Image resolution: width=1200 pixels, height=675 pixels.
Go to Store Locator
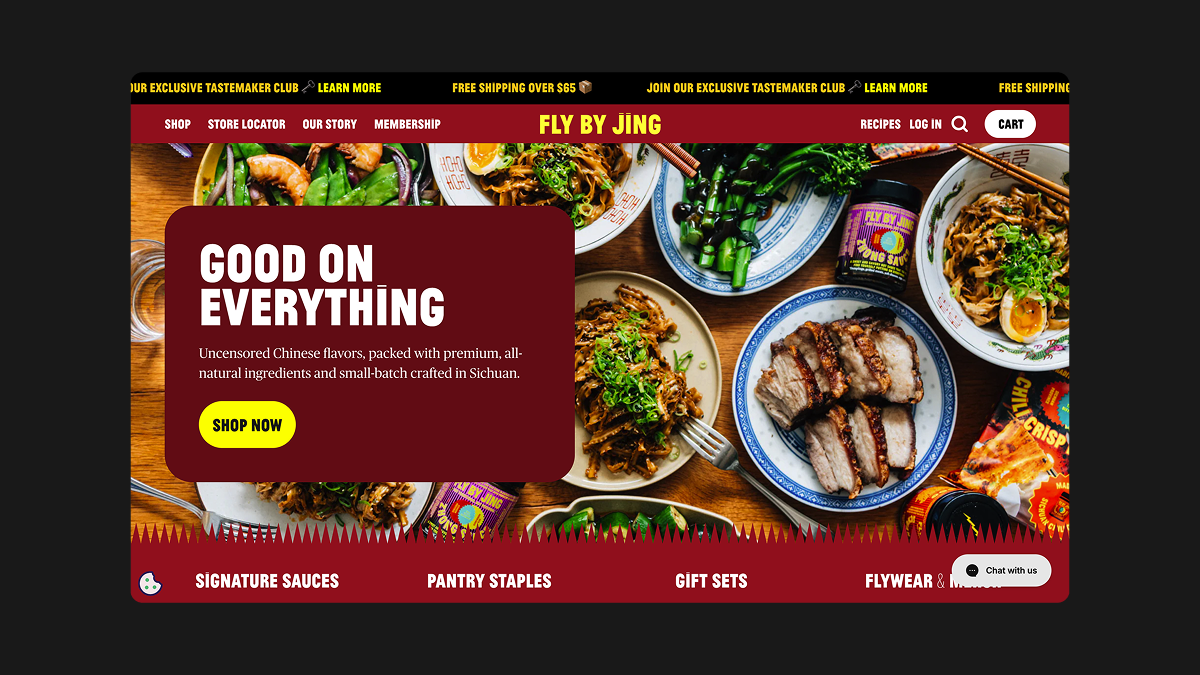tap(247, 124)
